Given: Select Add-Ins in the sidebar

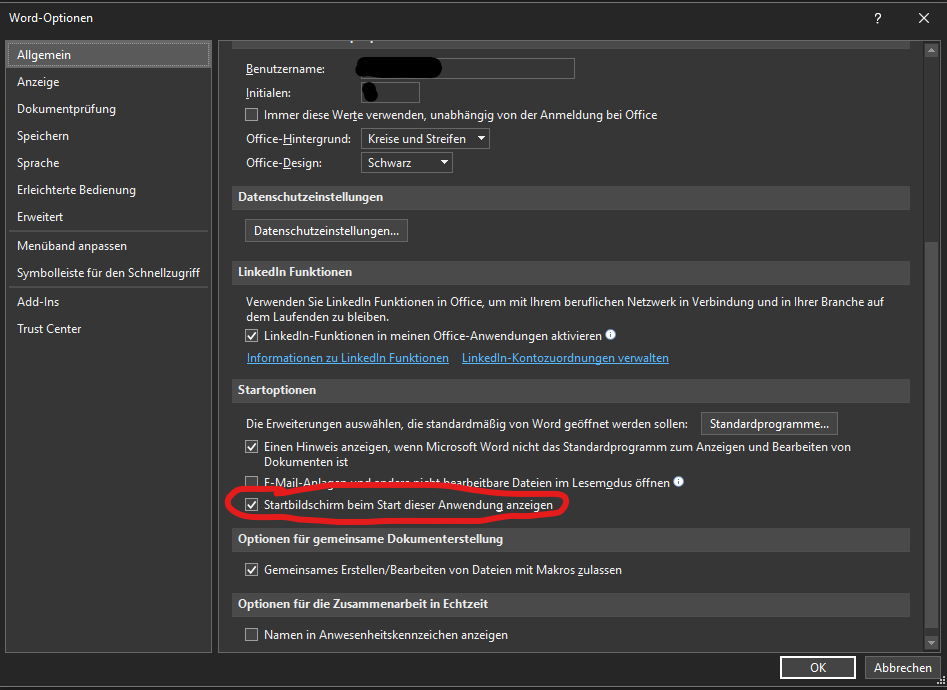Looking at the screenshot, I should click(x=109, y=302).
